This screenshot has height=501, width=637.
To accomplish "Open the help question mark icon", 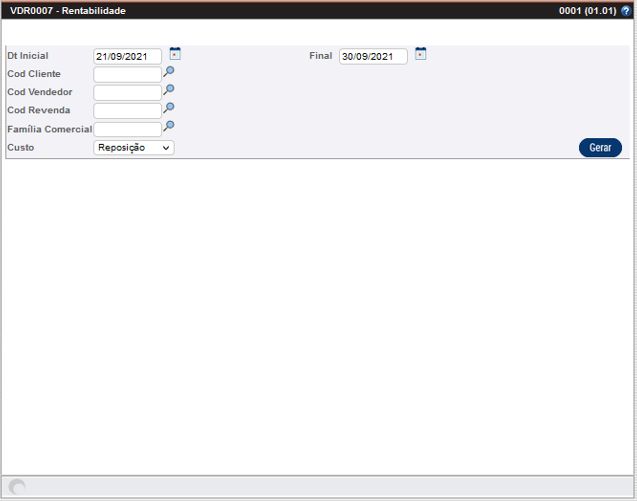I will coord(626,10).
